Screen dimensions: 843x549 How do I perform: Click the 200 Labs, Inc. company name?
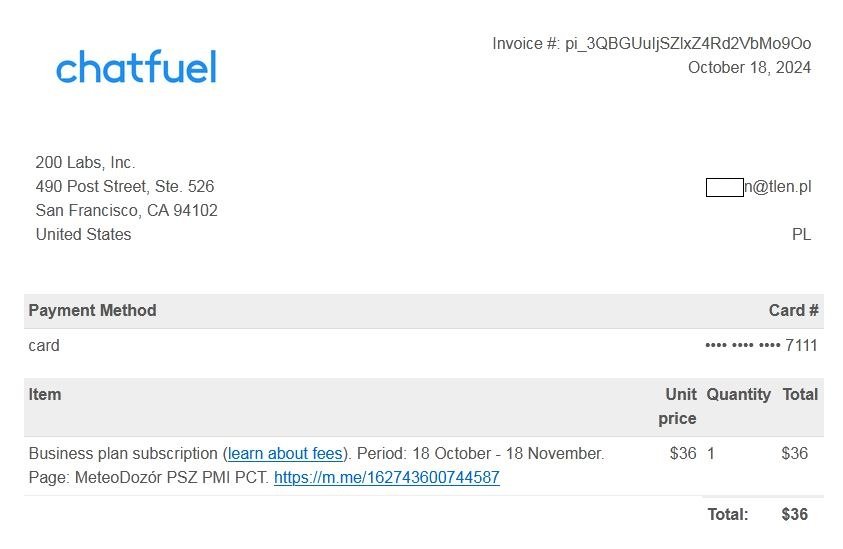click(x=85, y=162)
